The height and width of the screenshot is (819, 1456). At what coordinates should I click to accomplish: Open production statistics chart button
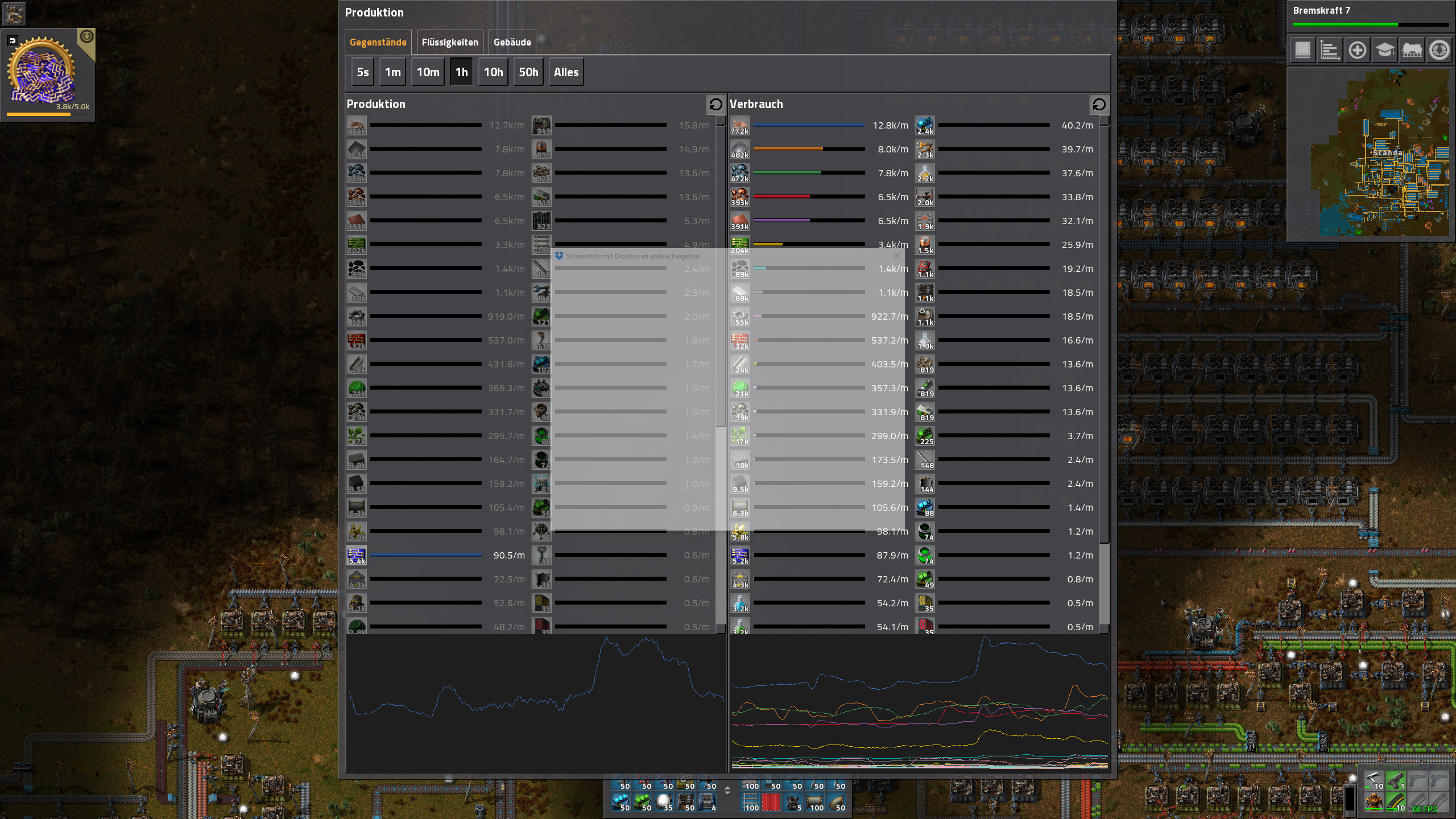[1330, 50]
